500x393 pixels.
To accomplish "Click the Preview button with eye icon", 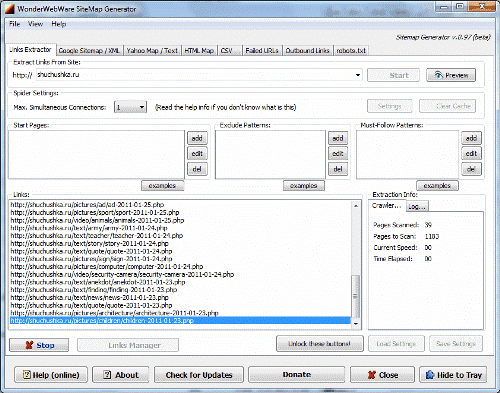I will click(x=451, y=75).
